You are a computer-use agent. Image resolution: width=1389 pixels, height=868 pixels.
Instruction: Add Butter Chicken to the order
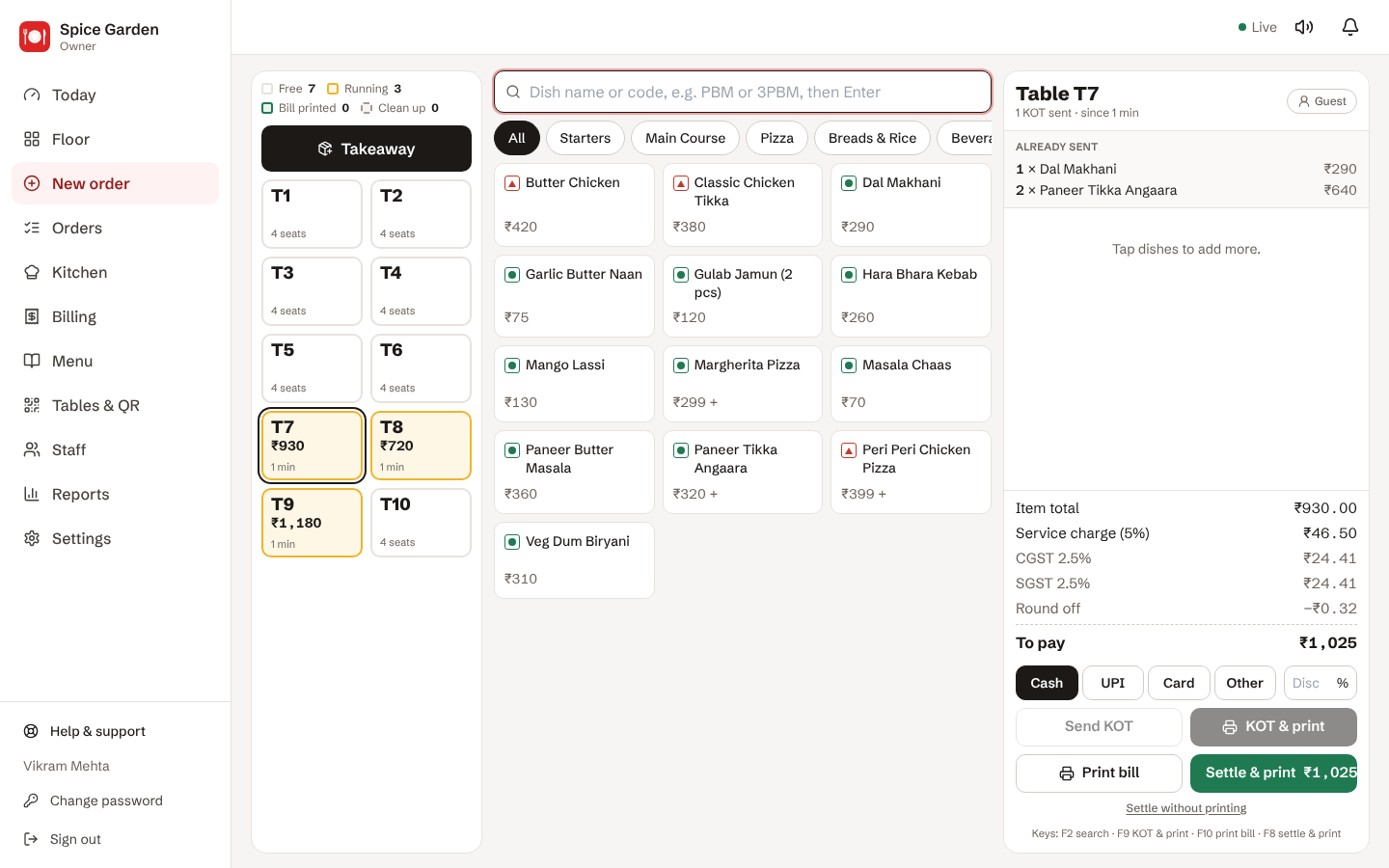[574, 204]
